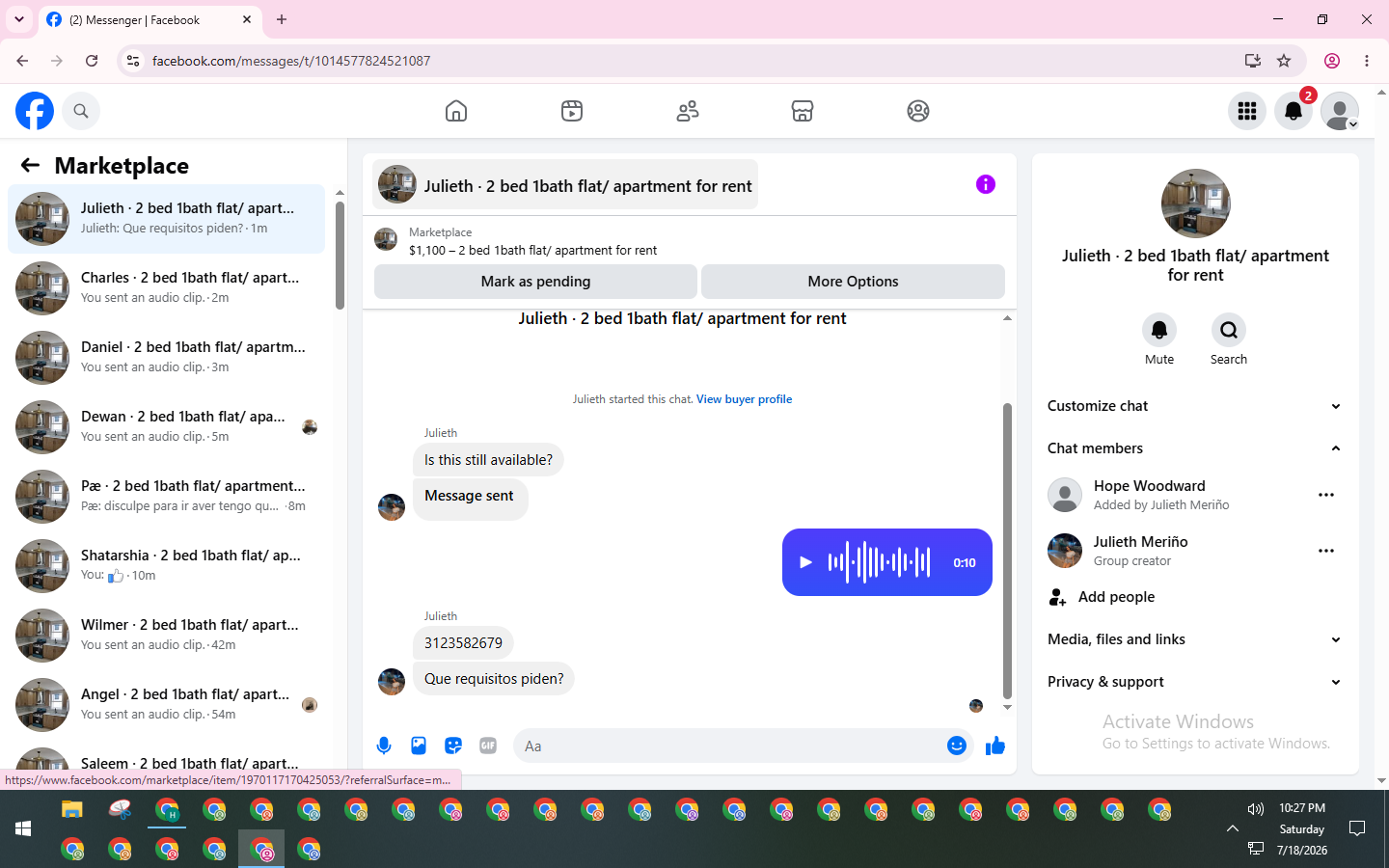
Task: Open the Notifications bell with badge
Action: 1294,111
